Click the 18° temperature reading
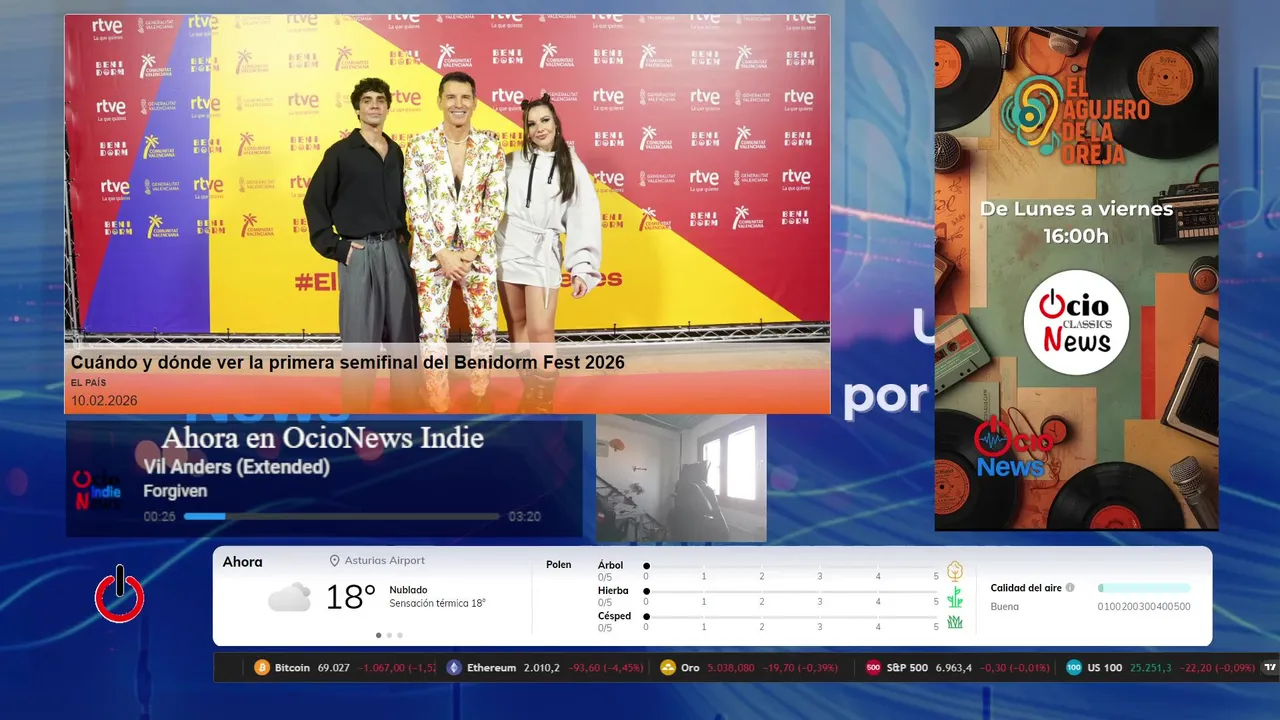This screenshot has height=720, width=1280. pos(351,597)
